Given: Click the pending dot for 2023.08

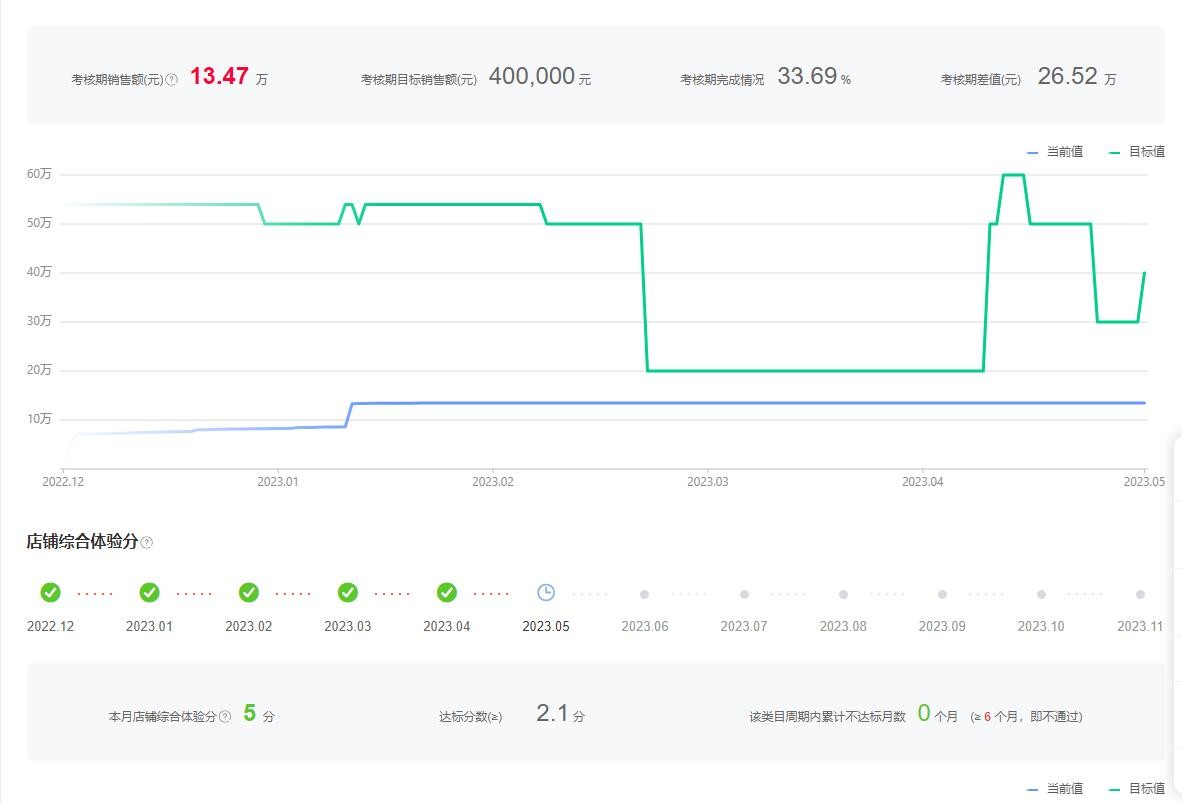Looking at the screenshot, I should click(844, 594).
